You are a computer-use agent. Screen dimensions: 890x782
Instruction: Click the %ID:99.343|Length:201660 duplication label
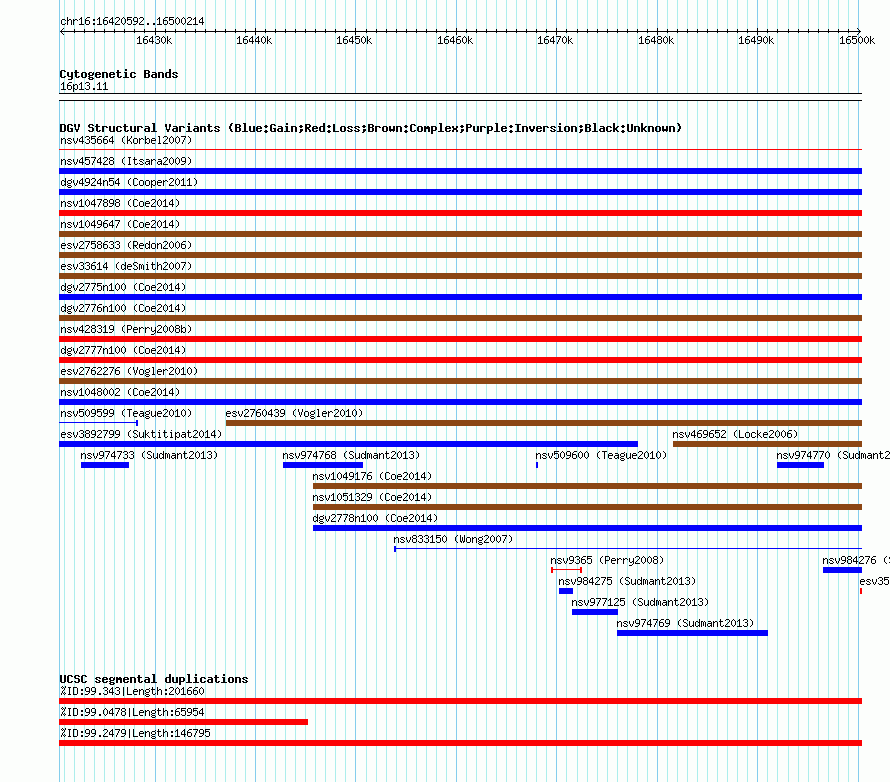pos(132,691)
